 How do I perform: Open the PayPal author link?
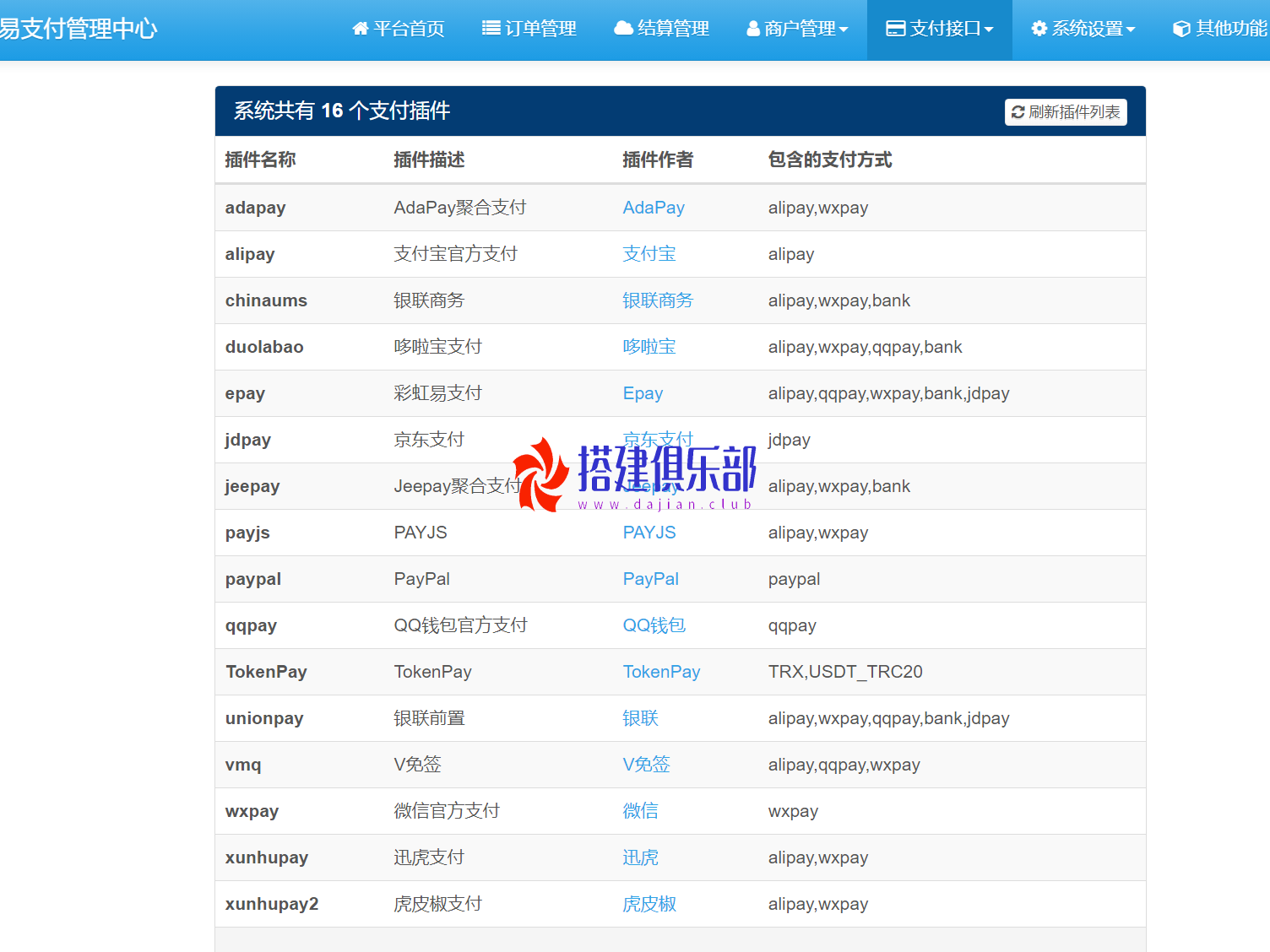[651, 579]
